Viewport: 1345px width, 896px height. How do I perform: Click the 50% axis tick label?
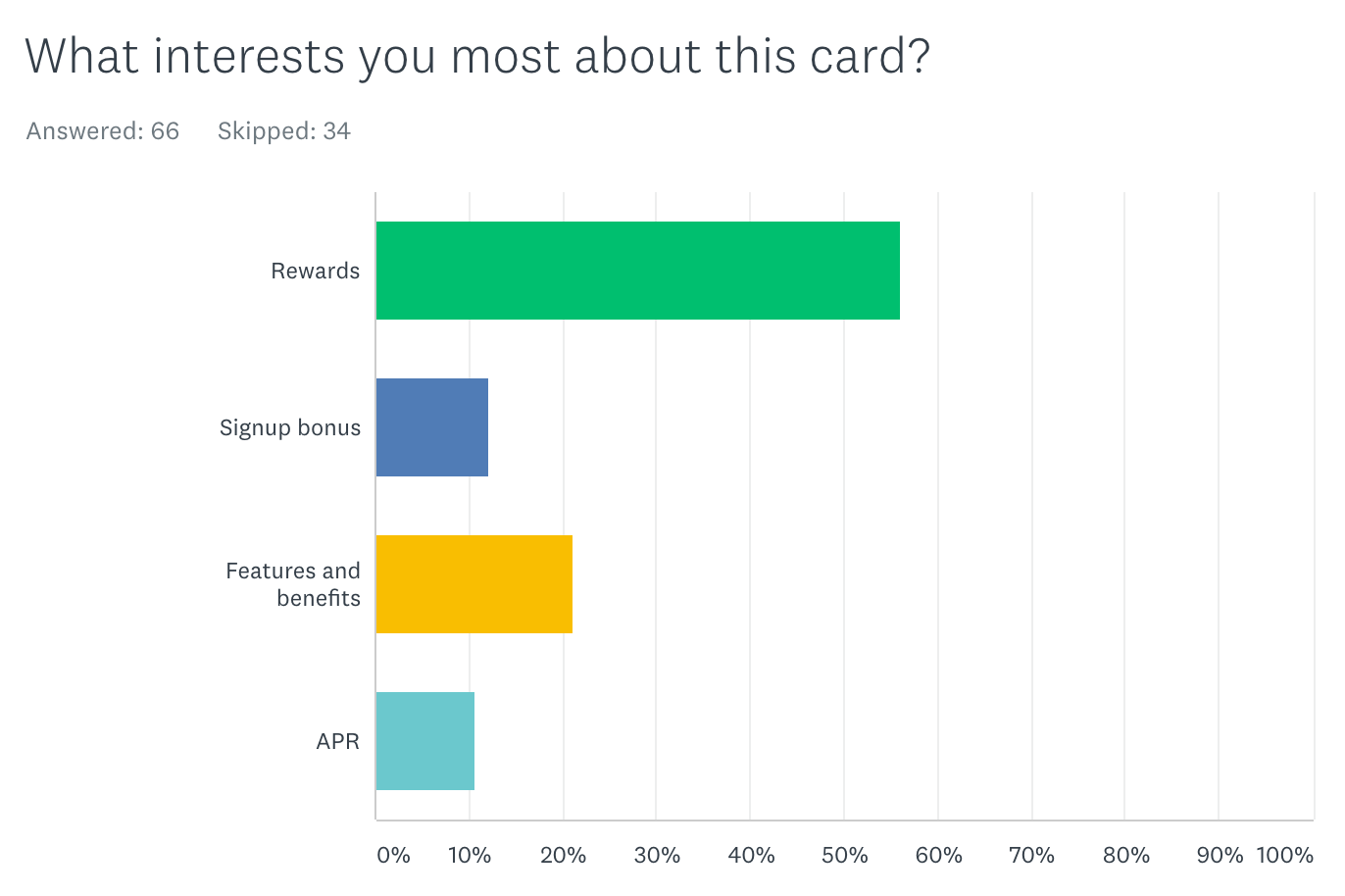click(845, 855)
